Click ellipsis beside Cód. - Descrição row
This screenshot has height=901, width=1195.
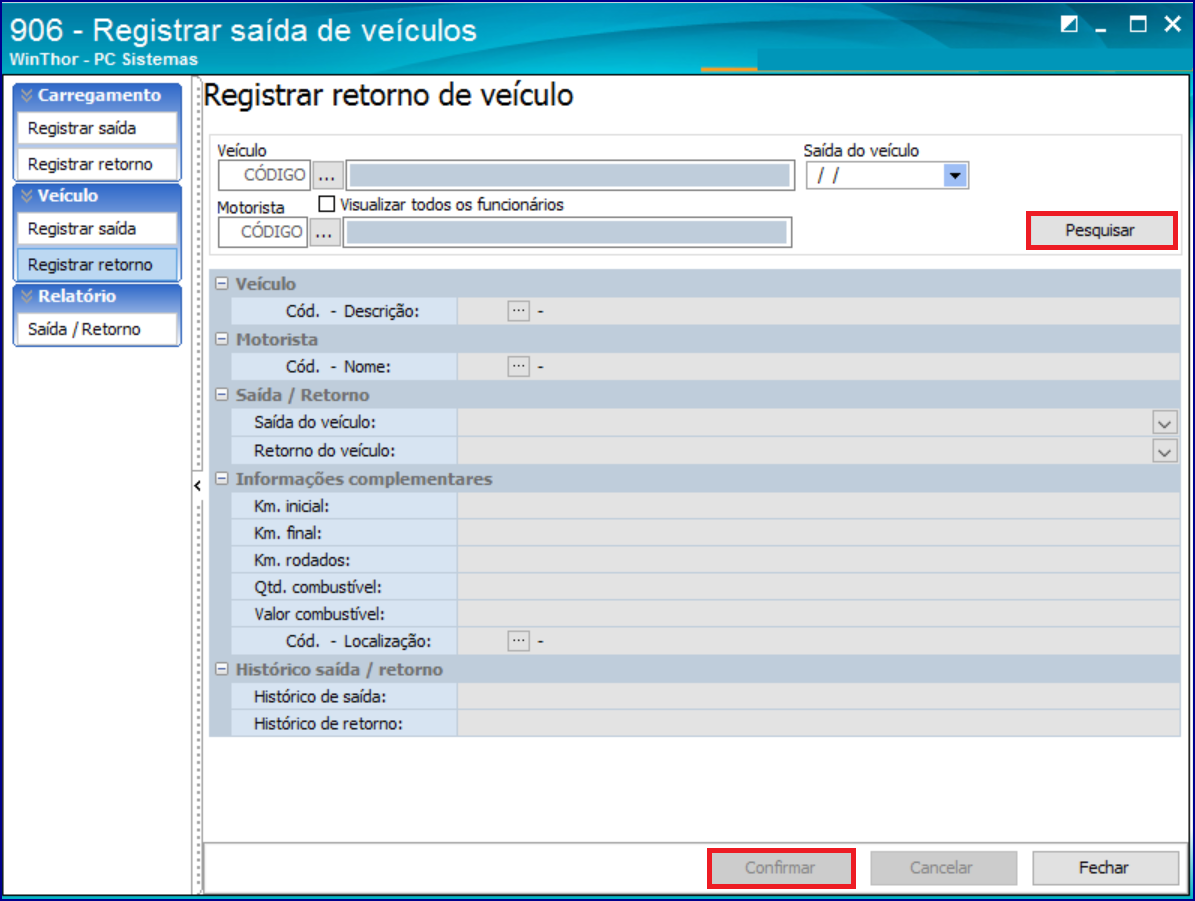[518, 311]
